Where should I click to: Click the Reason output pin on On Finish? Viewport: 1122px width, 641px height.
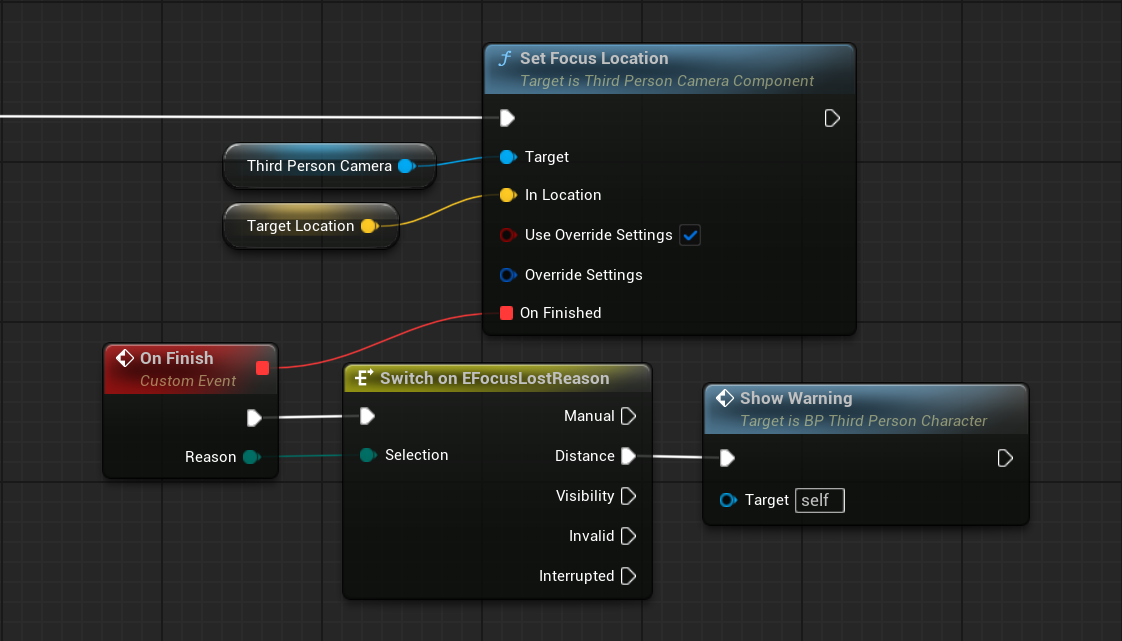250,457
